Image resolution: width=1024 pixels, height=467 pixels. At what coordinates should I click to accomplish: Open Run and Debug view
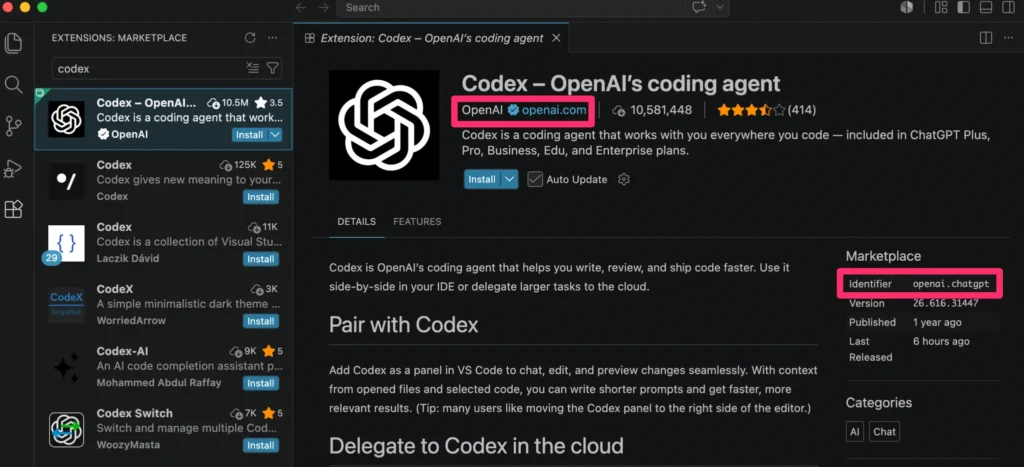tap(13, 168)
